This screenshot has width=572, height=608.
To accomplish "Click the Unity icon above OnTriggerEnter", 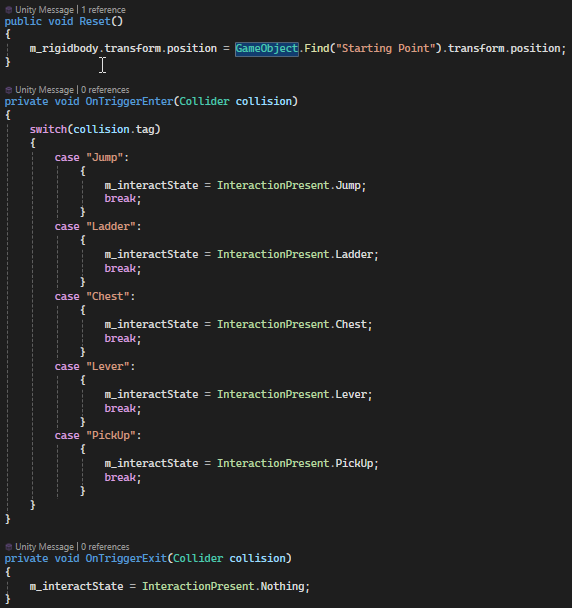I will coord(9,90).
